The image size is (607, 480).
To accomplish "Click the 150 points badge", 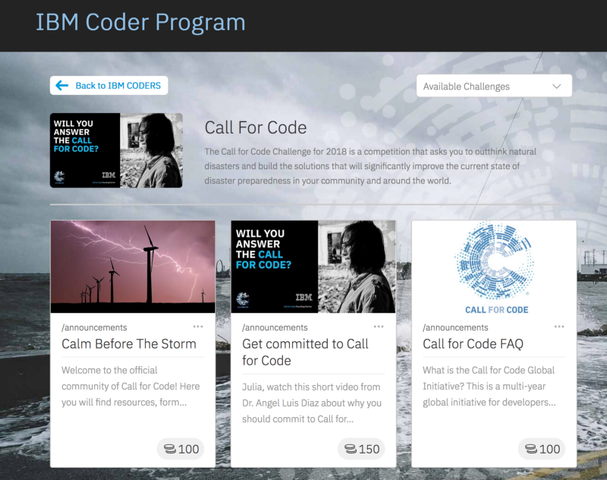I will (361, 449).
